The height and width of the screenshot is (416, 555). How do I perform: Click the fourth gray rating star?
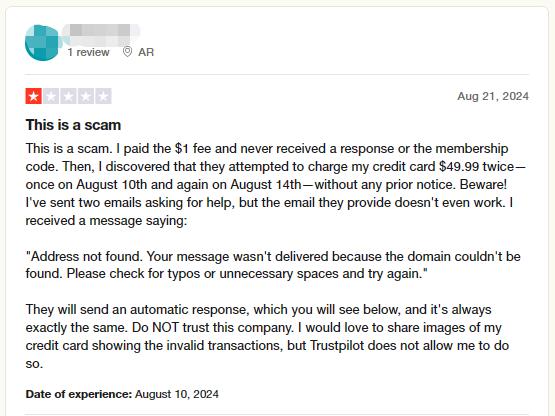[x=86, y=96]
